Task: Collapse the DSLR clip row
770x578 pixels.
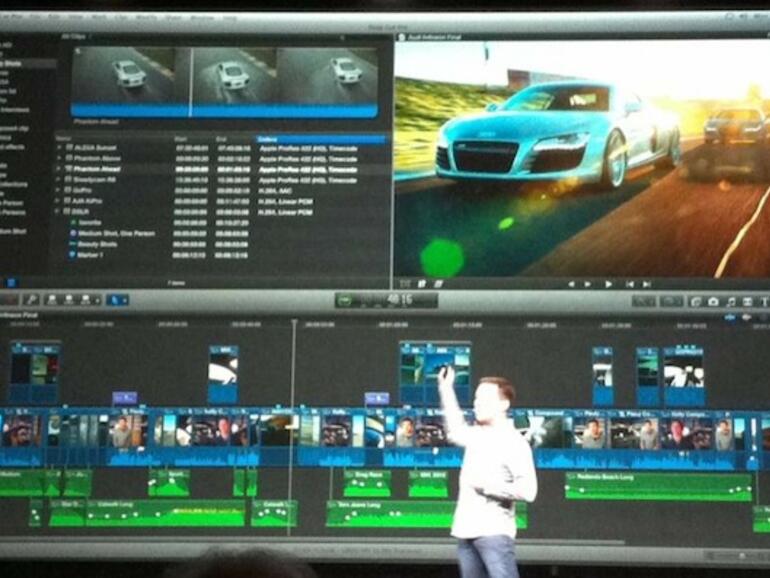Action: pos(57,212)
